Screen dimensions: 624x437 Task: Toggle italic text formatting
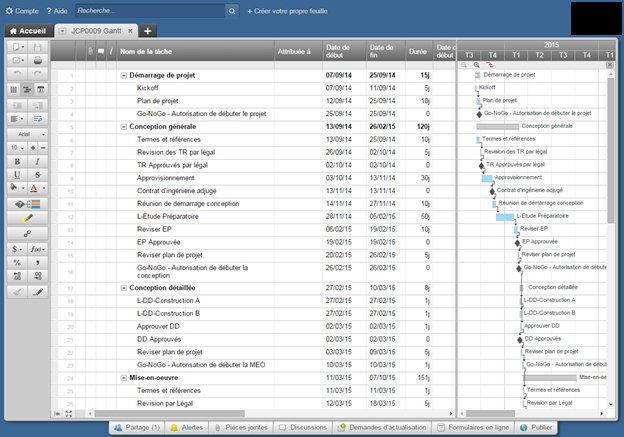38,160
